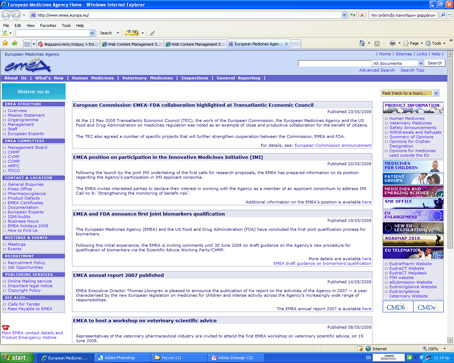The height and width of the screenshot is (363, 454).
Task: Click the red Stop loading icon
Action: 362,15
